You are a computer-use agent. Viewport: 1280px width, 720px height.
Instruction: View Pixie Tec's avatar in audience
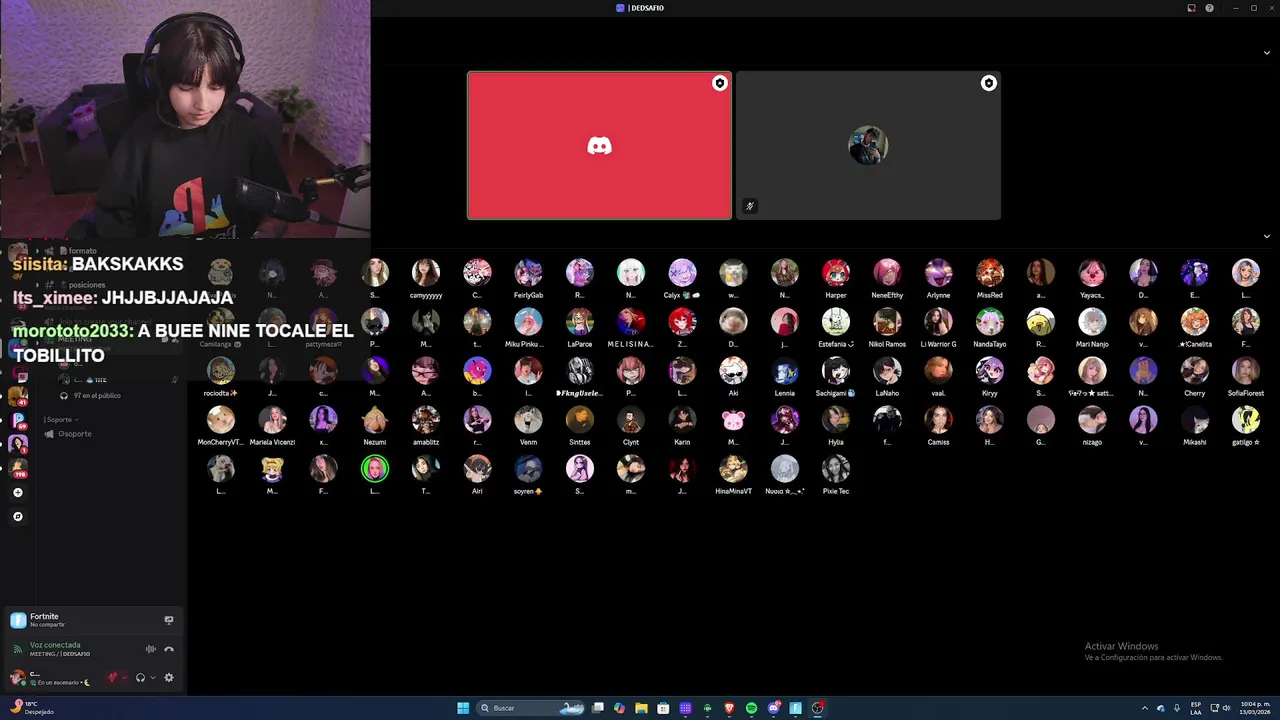[x=836, y=468]
